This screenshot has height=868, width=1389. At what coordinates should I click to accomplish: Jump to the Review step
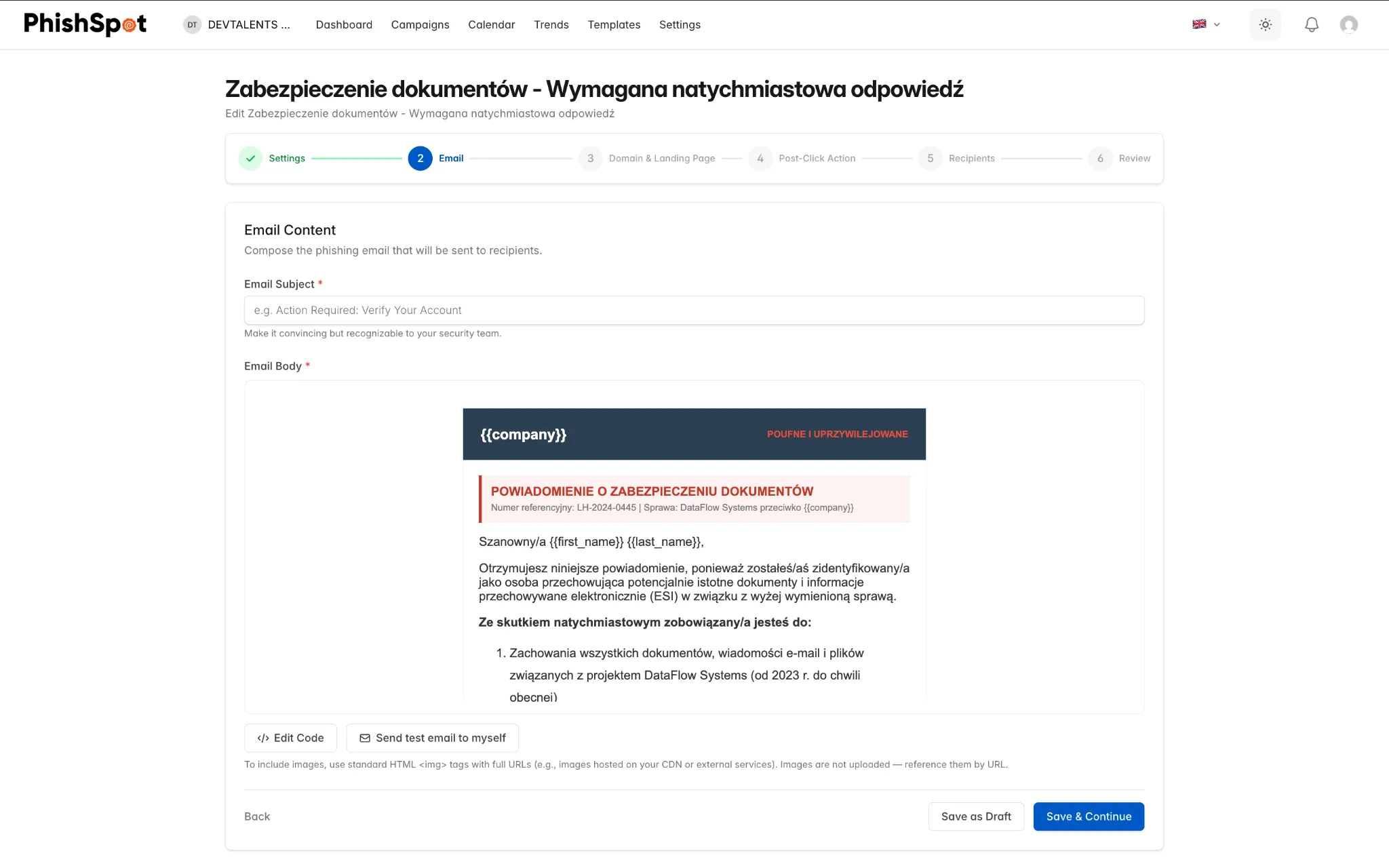(1134, 158)
